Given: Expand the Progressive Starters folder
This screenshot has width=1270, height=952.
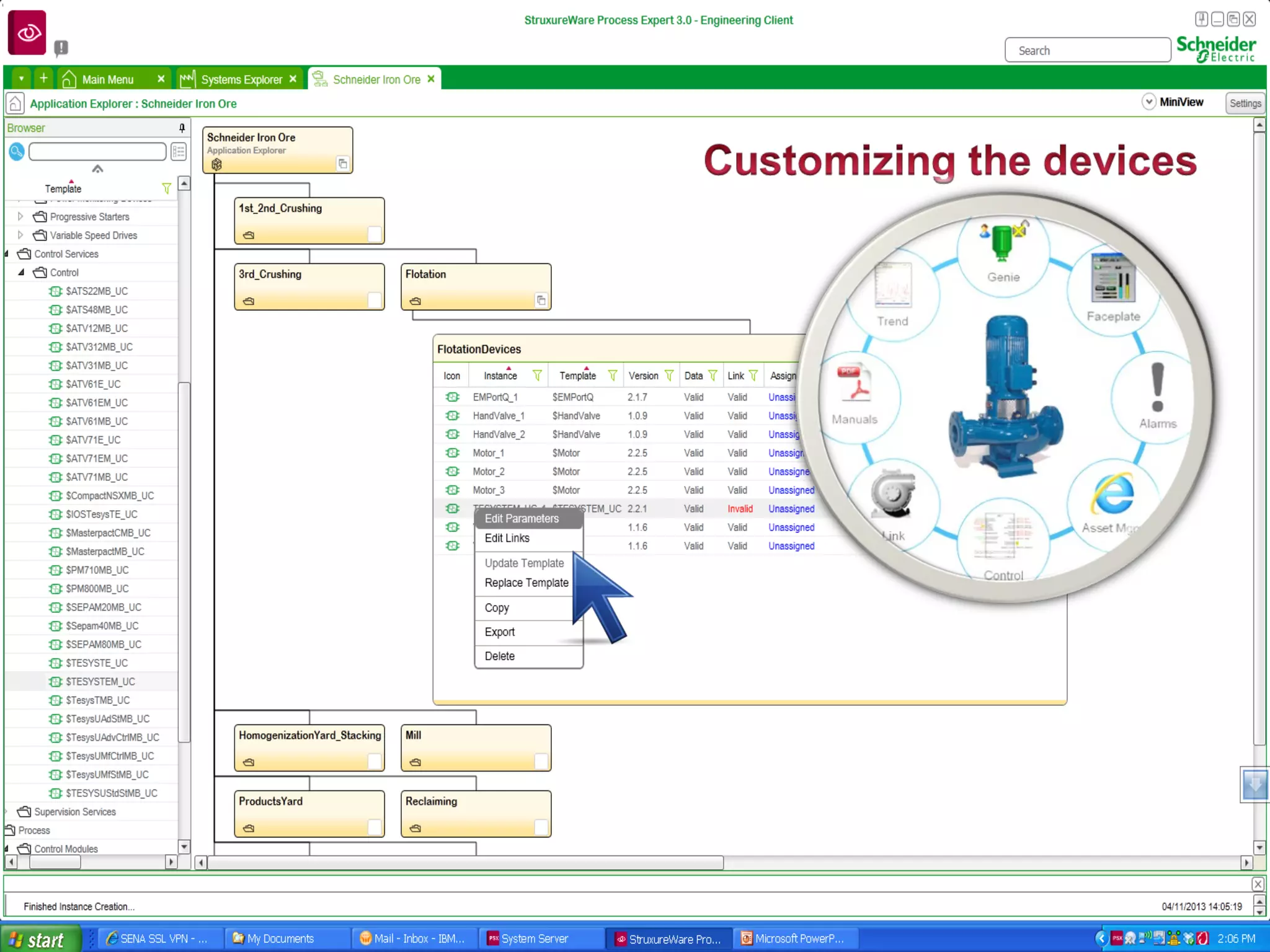Looking at the screenshot, I should [x=20, y=216].
